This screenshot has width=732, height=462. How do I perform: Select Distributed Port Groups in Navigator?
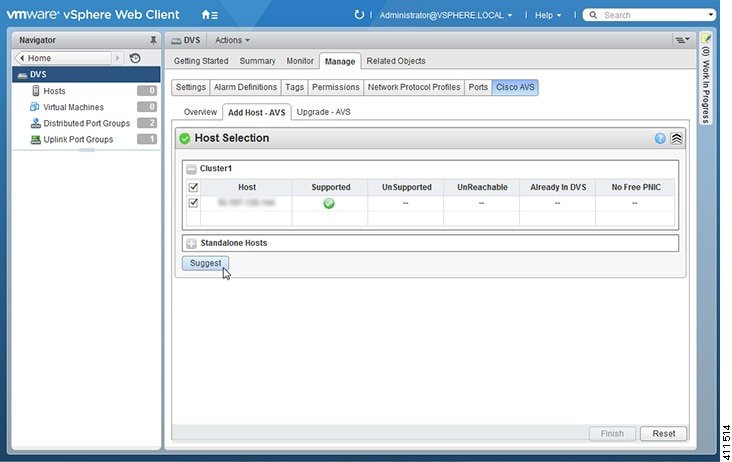pyautogui.click(x=86, y=123)
